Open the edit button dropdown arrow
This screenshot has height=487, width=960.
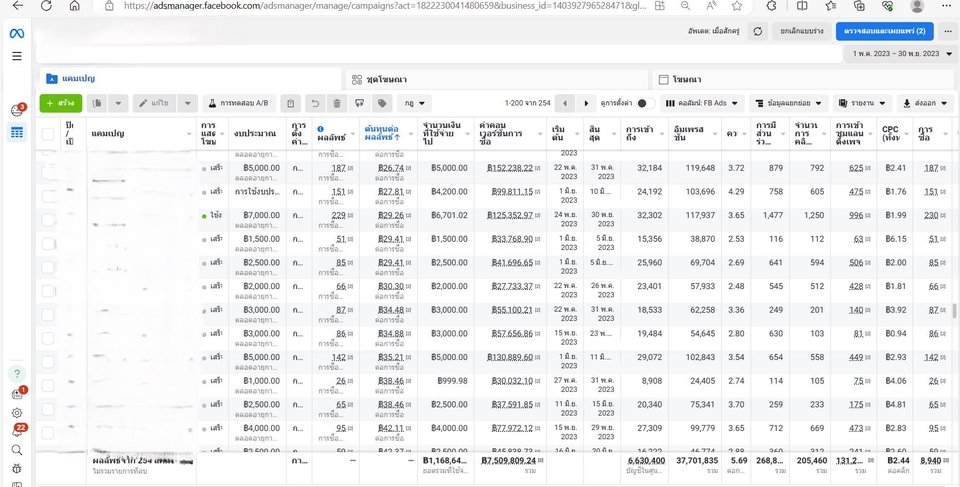(188, 104)
